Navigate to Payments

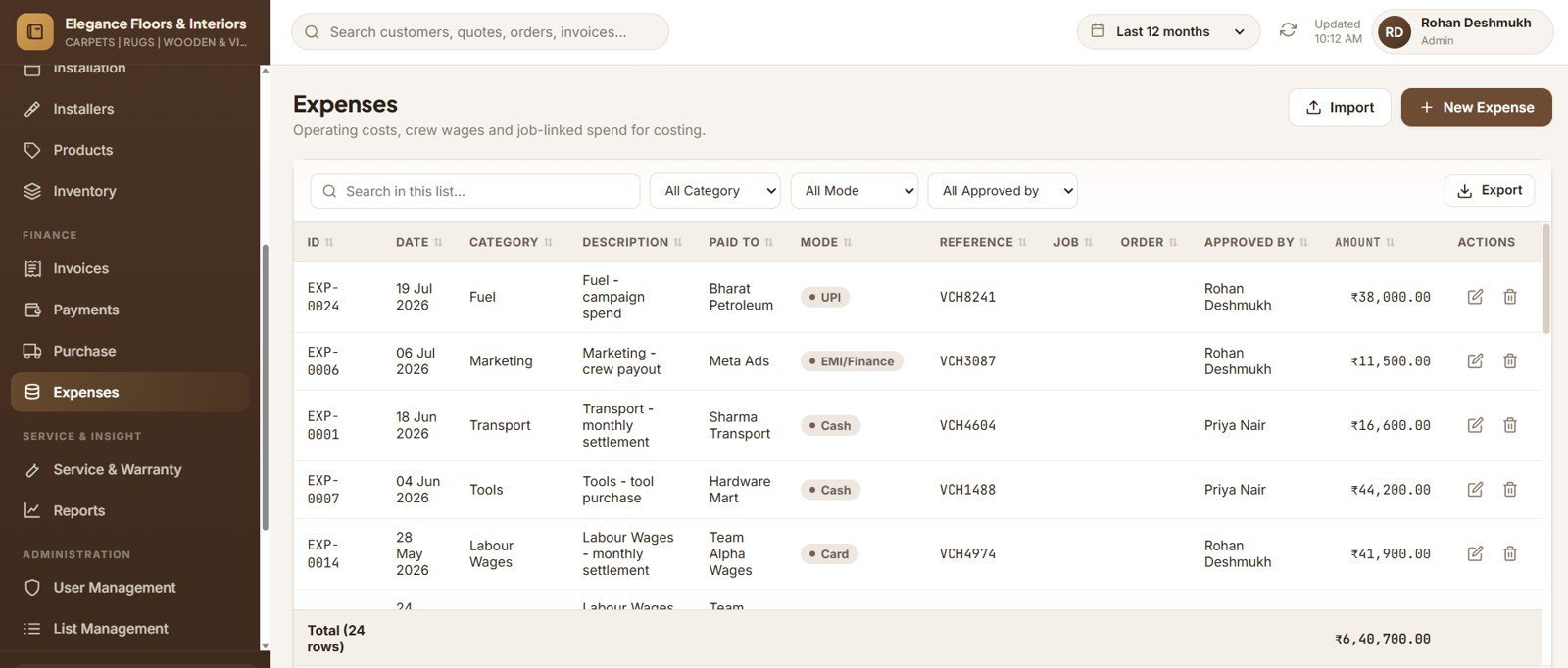click(129, 310)
